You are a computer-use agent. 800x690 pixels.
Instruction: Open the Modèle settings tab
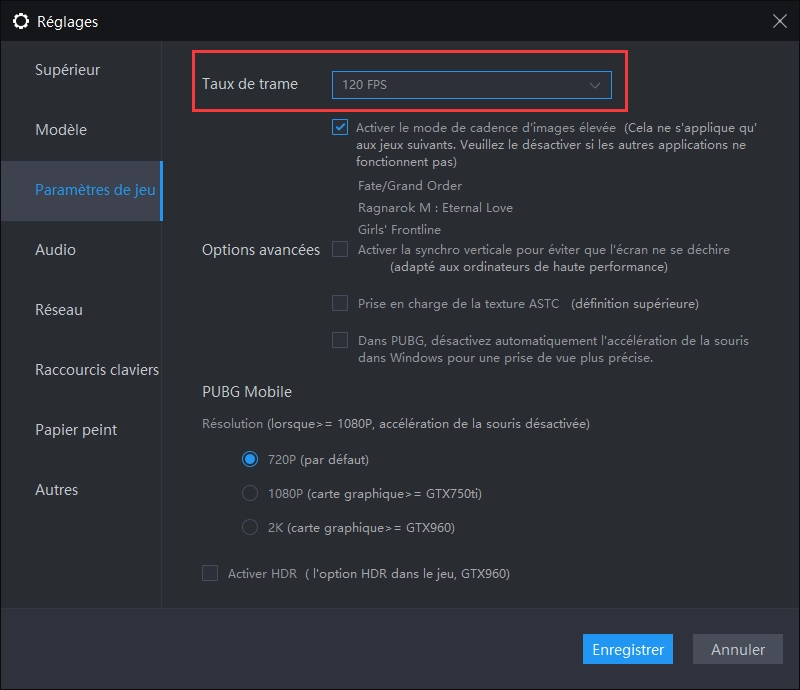(61, 130)
